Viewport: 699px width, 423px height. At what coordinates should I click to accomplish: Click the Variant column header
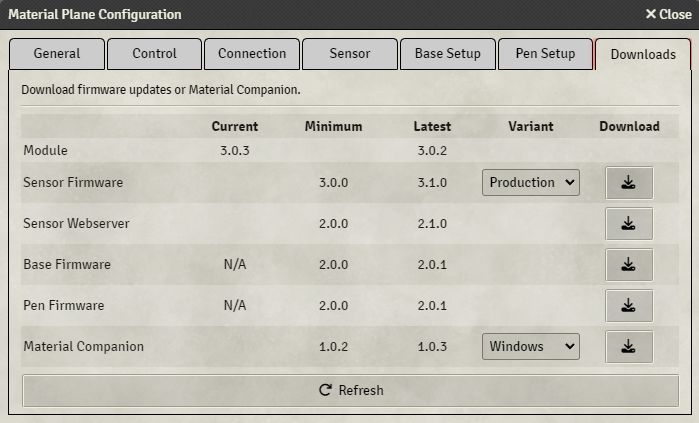[530, 127]
